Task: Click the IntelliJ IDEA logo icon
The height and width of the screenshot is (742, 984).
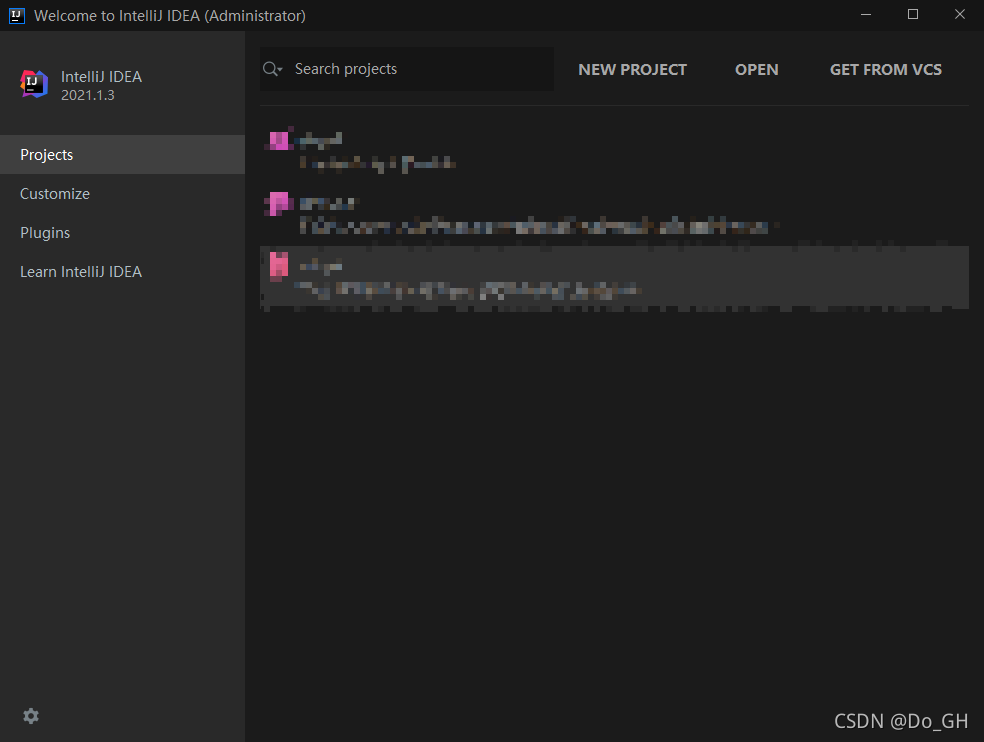Action: [34, 84]
